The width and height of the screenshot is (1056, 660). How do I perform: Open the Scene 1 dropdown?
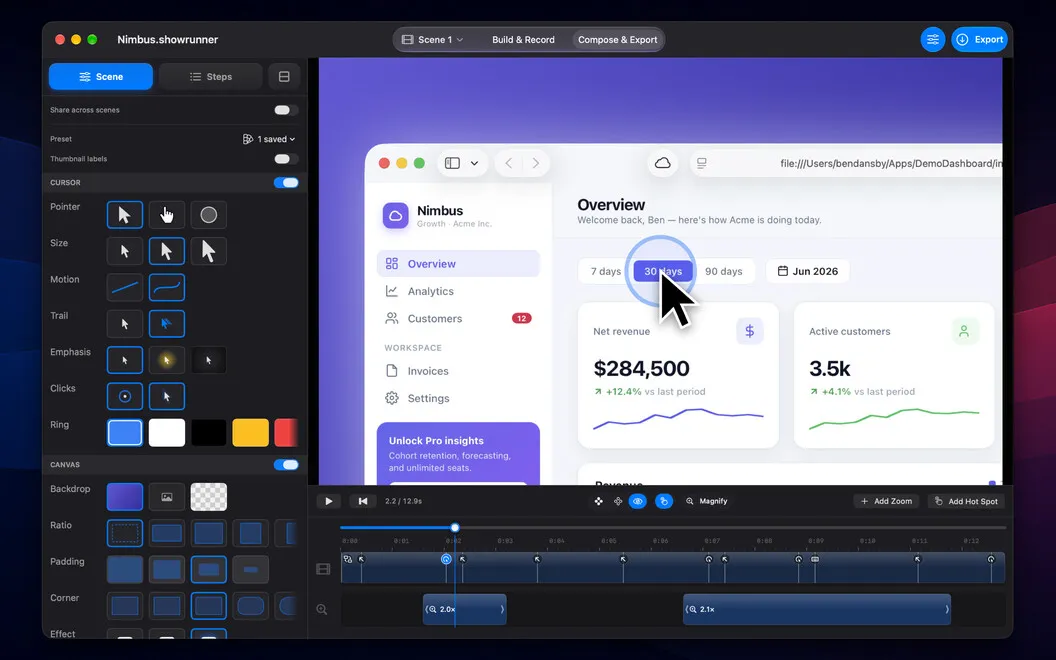pyautogui.click(x=433, y=40)
